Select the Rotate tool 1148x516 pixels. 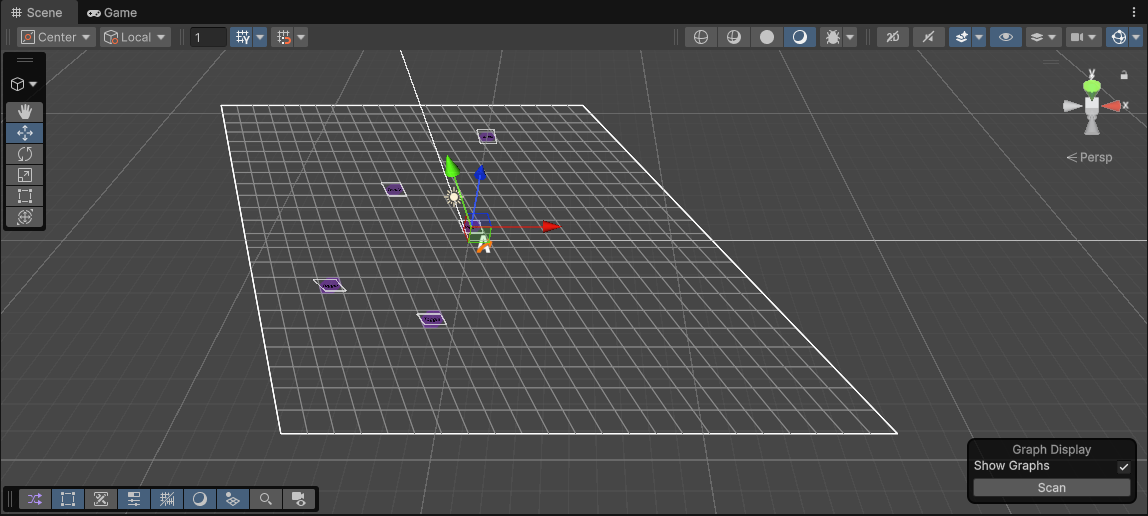[25, 154]
